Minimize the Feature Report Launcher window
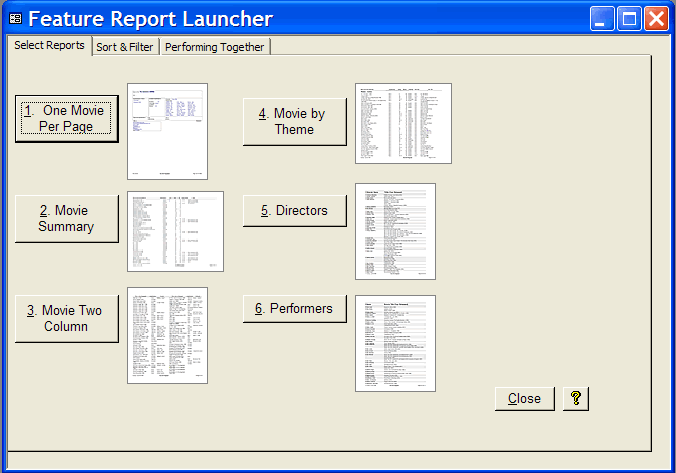676x473 pixels. (602, 19)
